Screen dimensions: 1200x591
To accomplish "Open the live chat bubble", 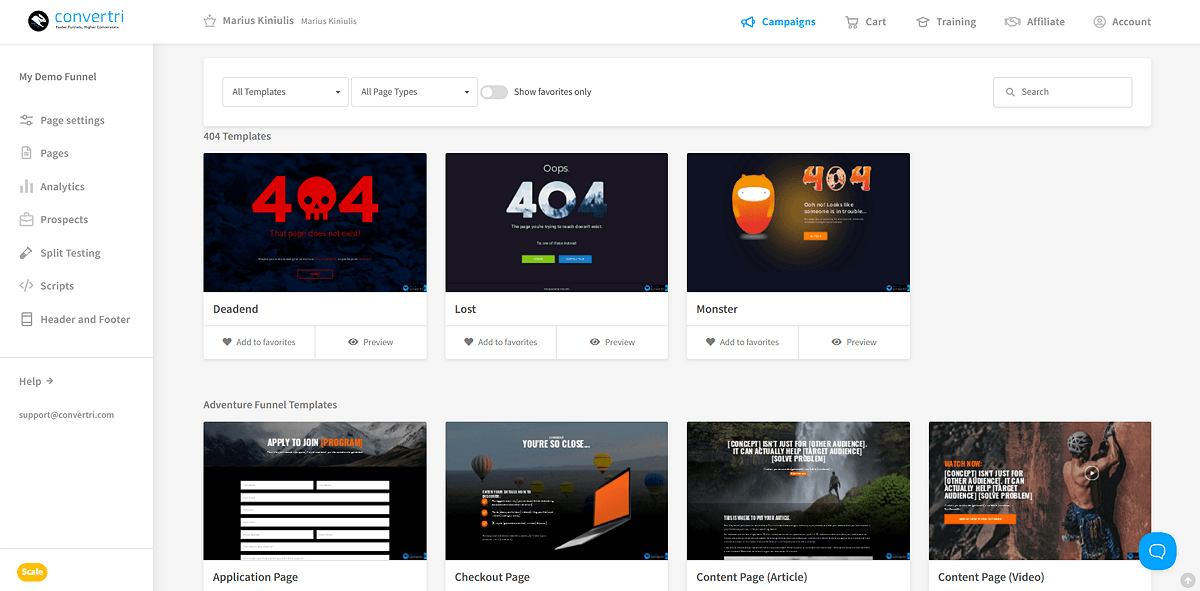I will point(1158,551).
